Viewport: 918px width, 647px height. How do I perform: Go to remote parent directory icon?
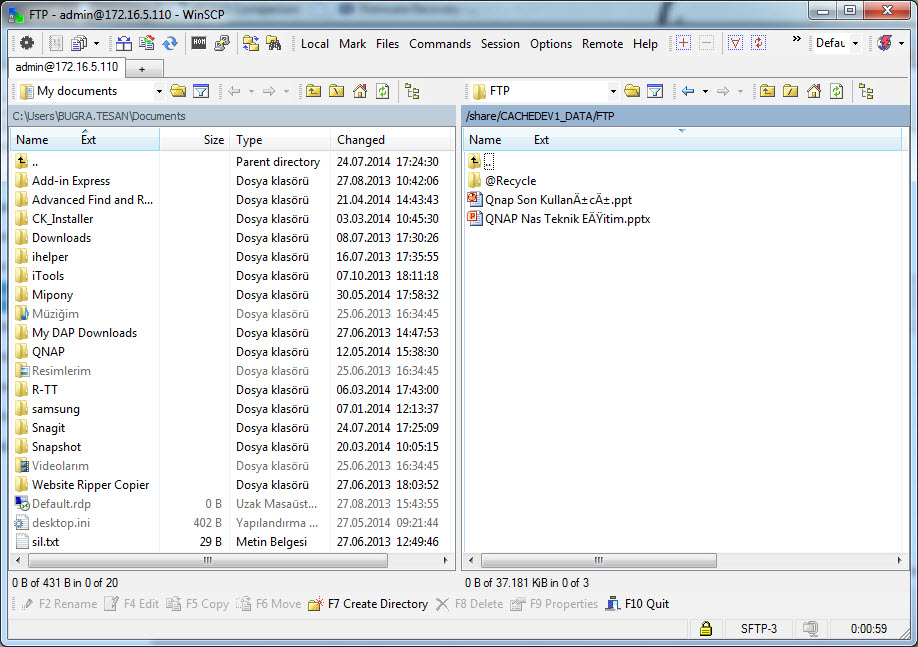[x=768, y=91]
